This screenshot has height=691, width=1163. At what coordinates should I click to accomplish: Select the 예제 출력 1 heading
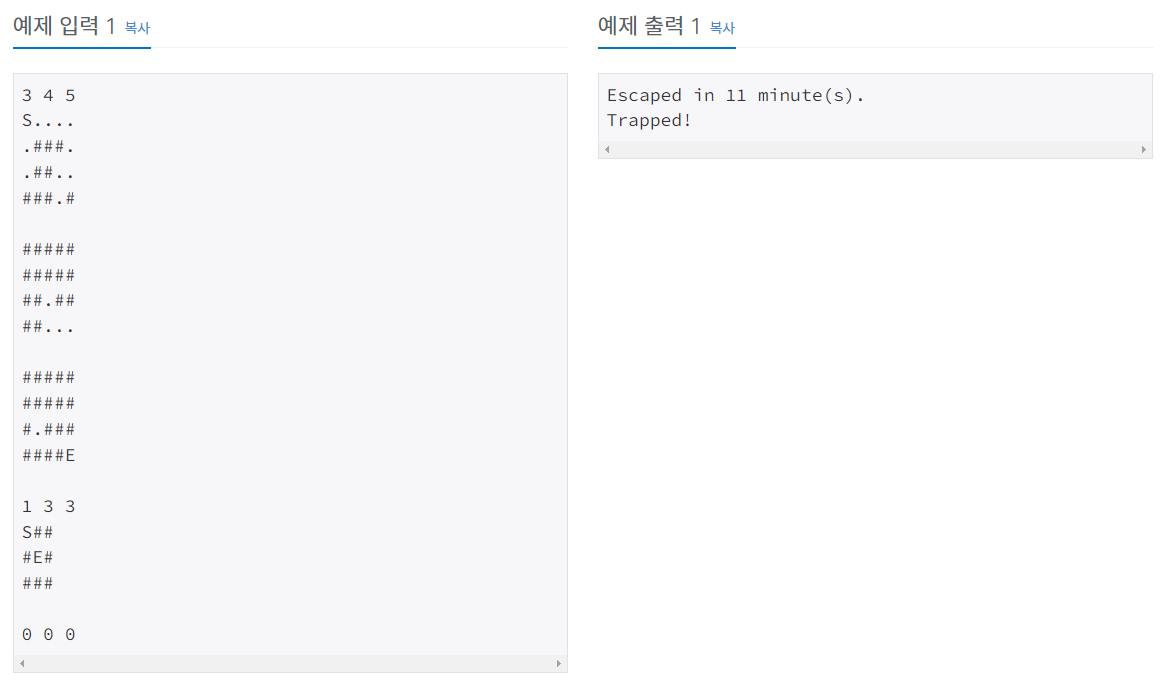tap(649, 27)
